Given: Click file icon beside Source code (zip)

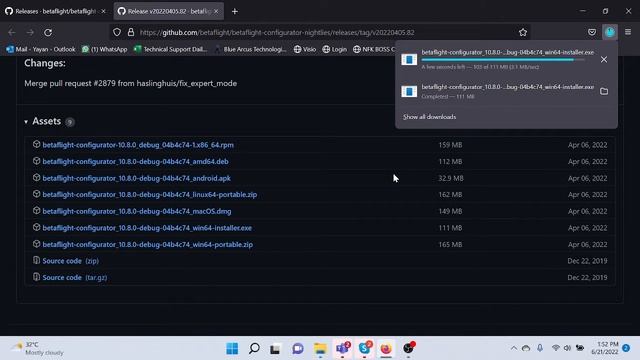Looking at the screenshot, I should point(36,260).
